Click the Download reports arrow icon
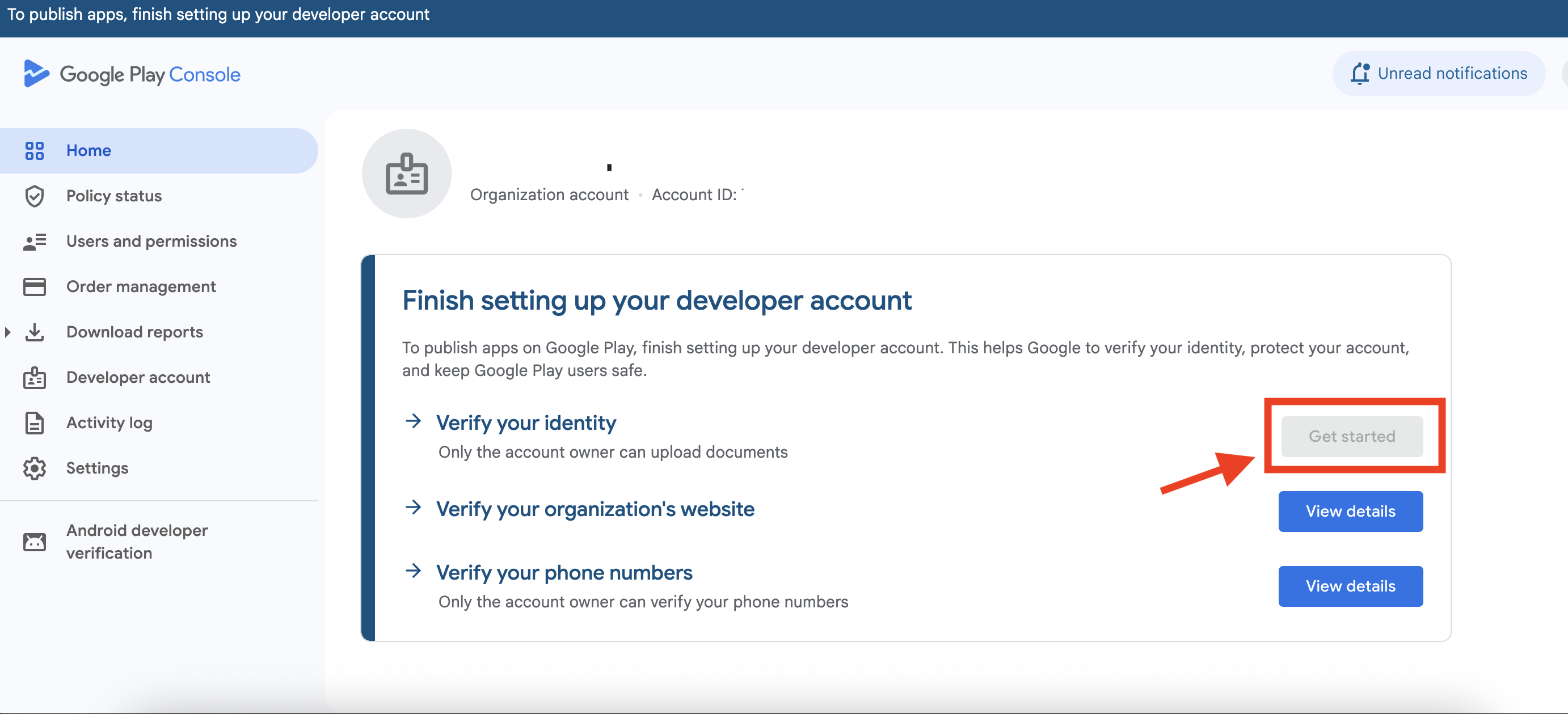Screen dimensions: 1568x714 point(34,332)
